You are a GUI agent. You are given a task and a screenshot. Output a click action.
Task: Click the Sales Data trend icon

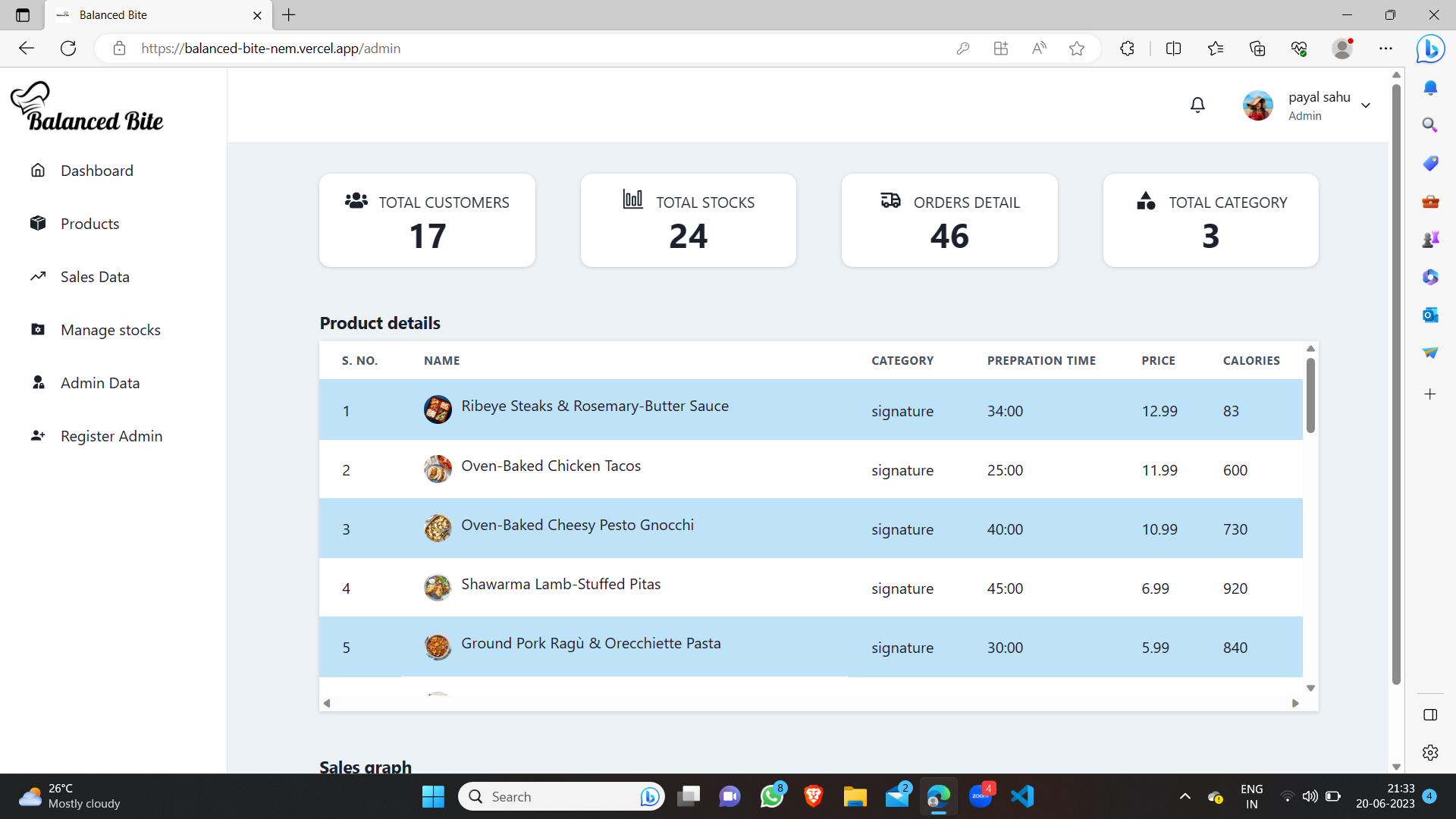tap(37, 276)
